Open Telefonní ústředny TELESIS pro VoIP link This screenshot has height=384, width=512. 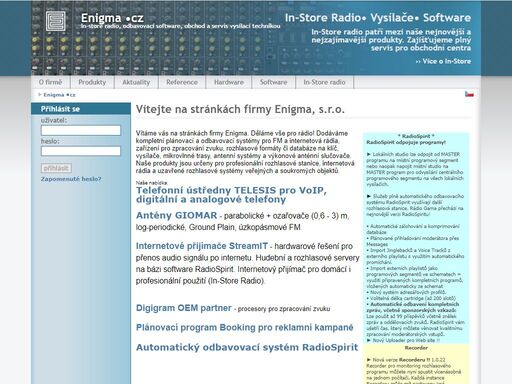click(231, 195)
